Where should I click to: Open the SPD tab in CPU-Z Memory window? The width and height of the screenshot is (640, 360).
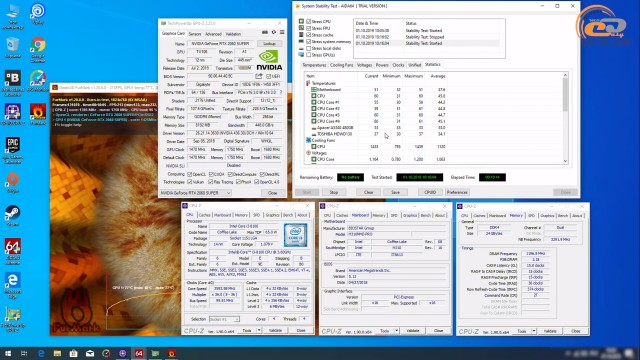coord(531,216)
